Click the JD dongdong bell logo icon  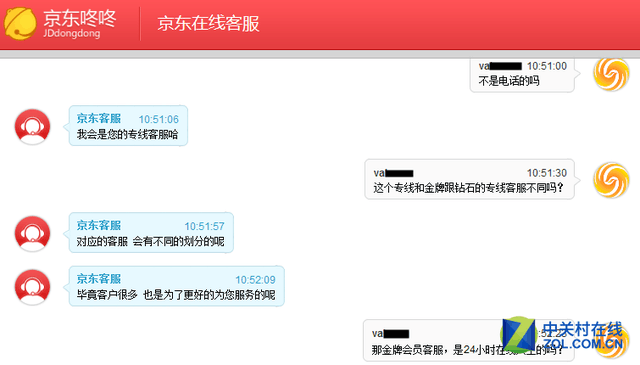click(20, 23)
